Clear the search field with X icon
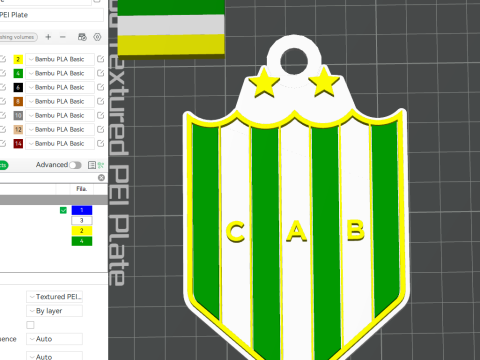The height and width of the screenshot is (360, 480). pos(101,178)
